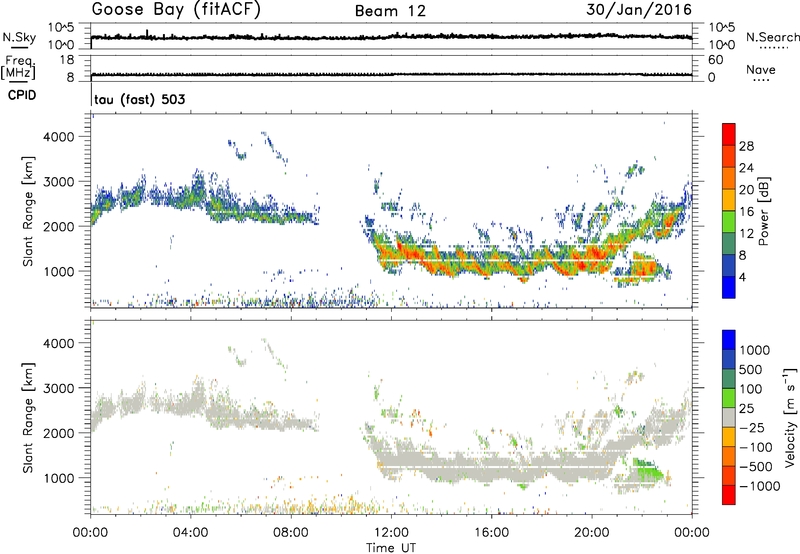800x554 pixels.
Task: Click the Time UT axis label
Action: (x=391, y=548)
